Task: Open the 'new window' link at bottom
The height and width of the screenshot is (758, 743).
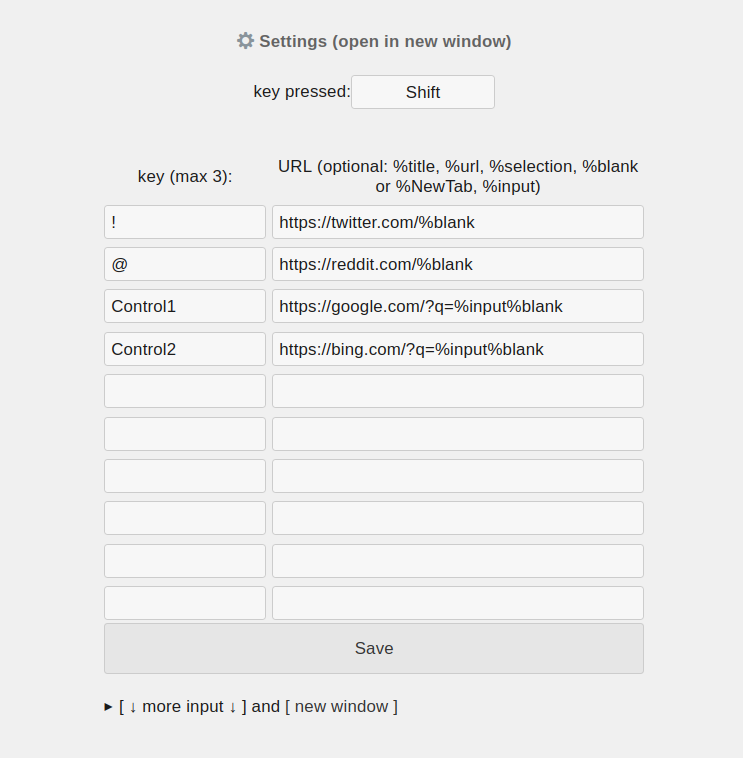Action: (x=341, y=707)
